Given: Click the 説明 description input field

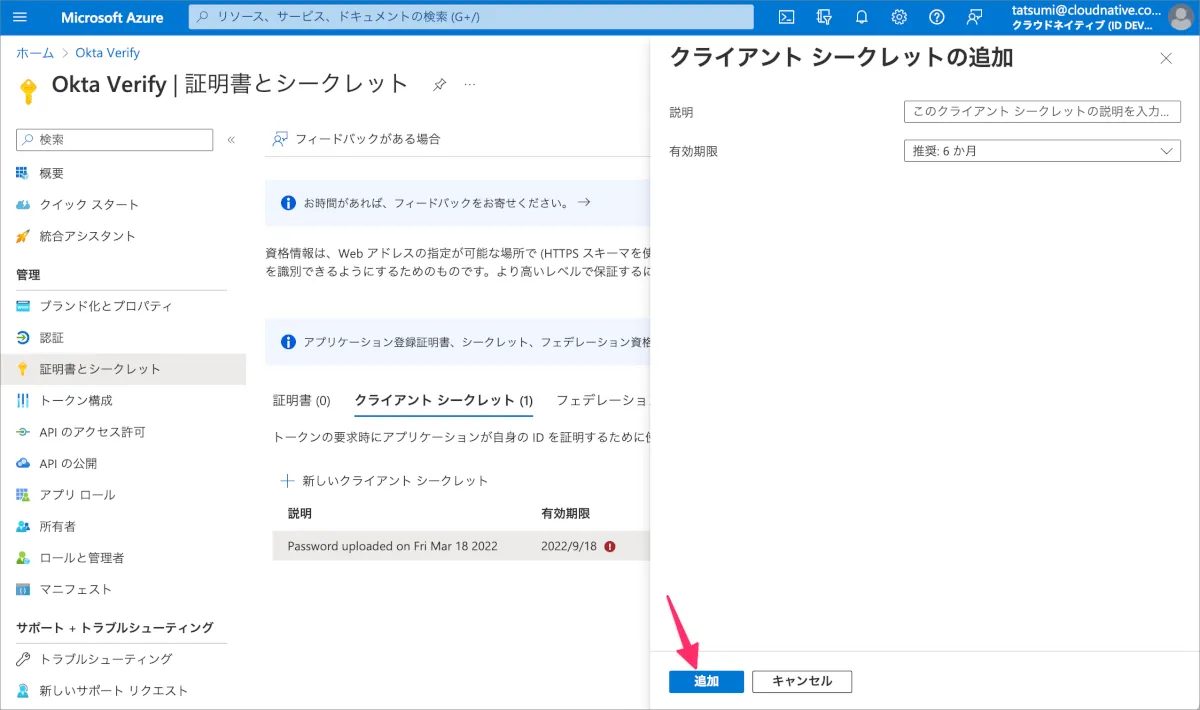Looking at the screenshot, I should 1041,112.
